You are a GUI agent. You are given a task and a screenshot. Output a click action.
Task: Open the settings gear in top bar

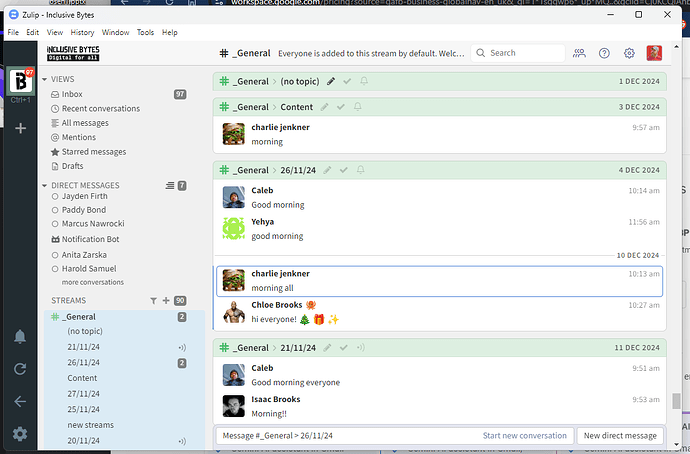click(629, 53)
